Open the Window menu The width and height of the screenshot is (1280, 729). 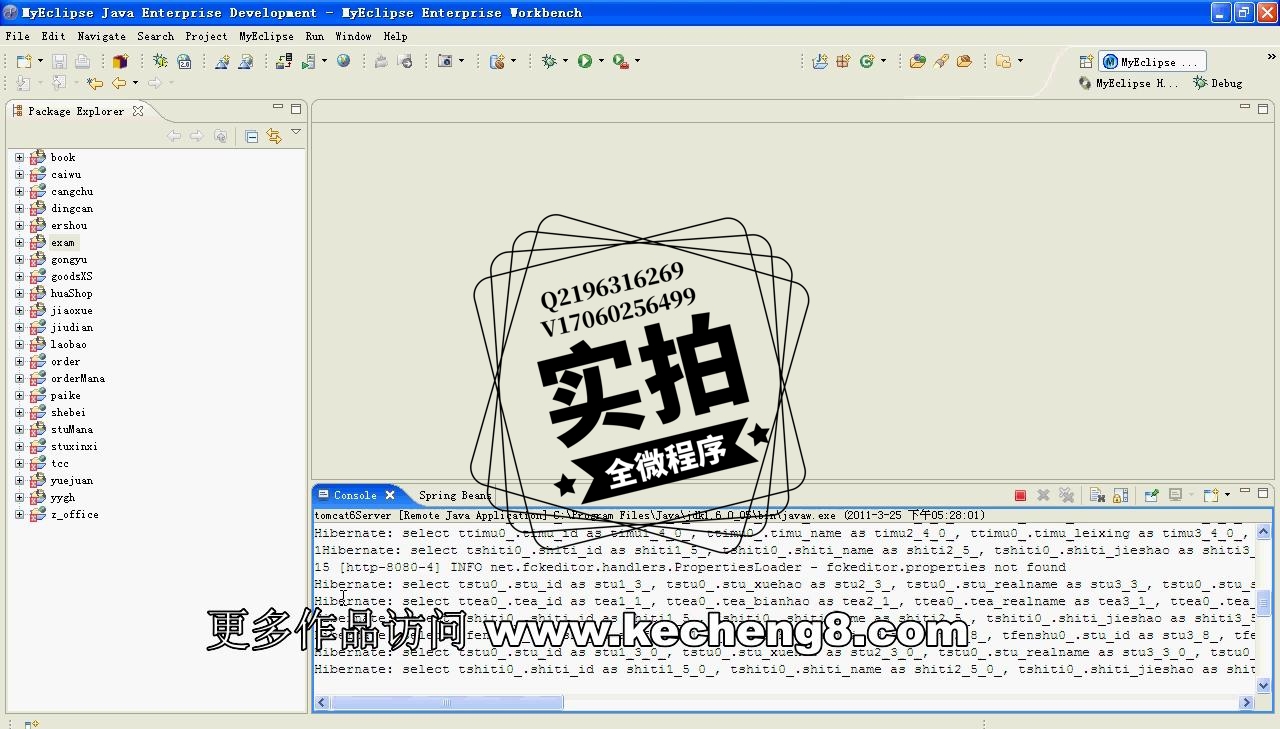pos(353,36)
